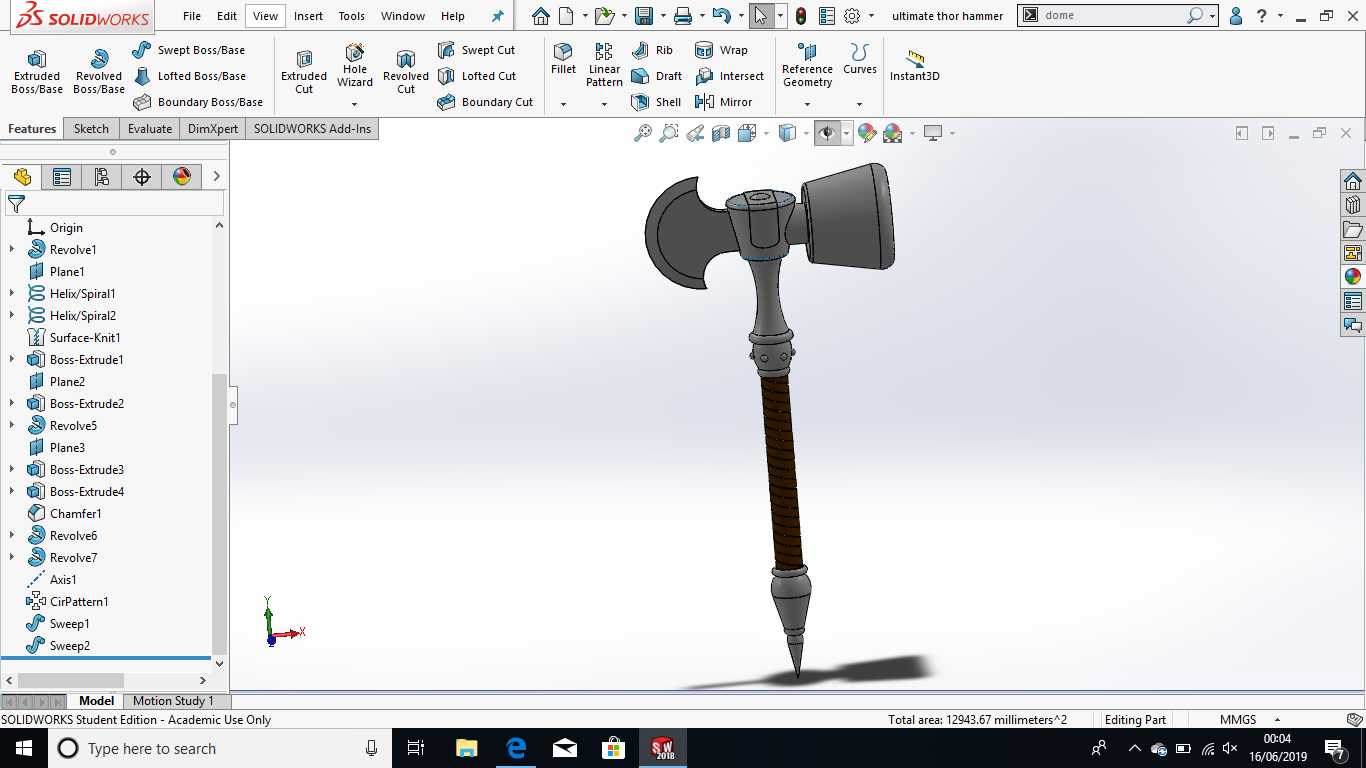Click the Surface-Knit1 feature
Viewport: 1366px width, 768px height.
click(73, 338)
